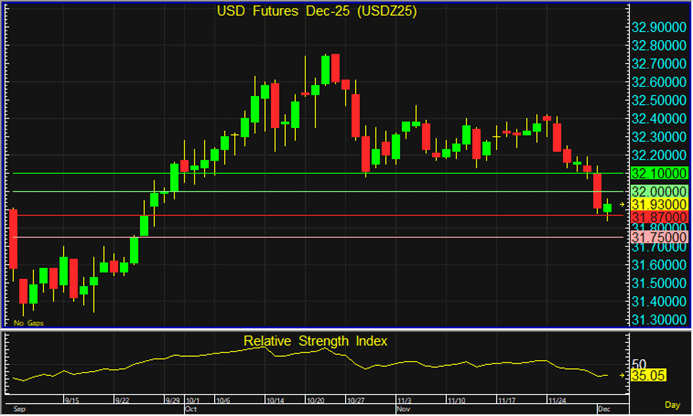The width and height of the screenshot is (693, 416).
Task: Click the 31.30000 price axis label
Action: click(x=657, y=319)
